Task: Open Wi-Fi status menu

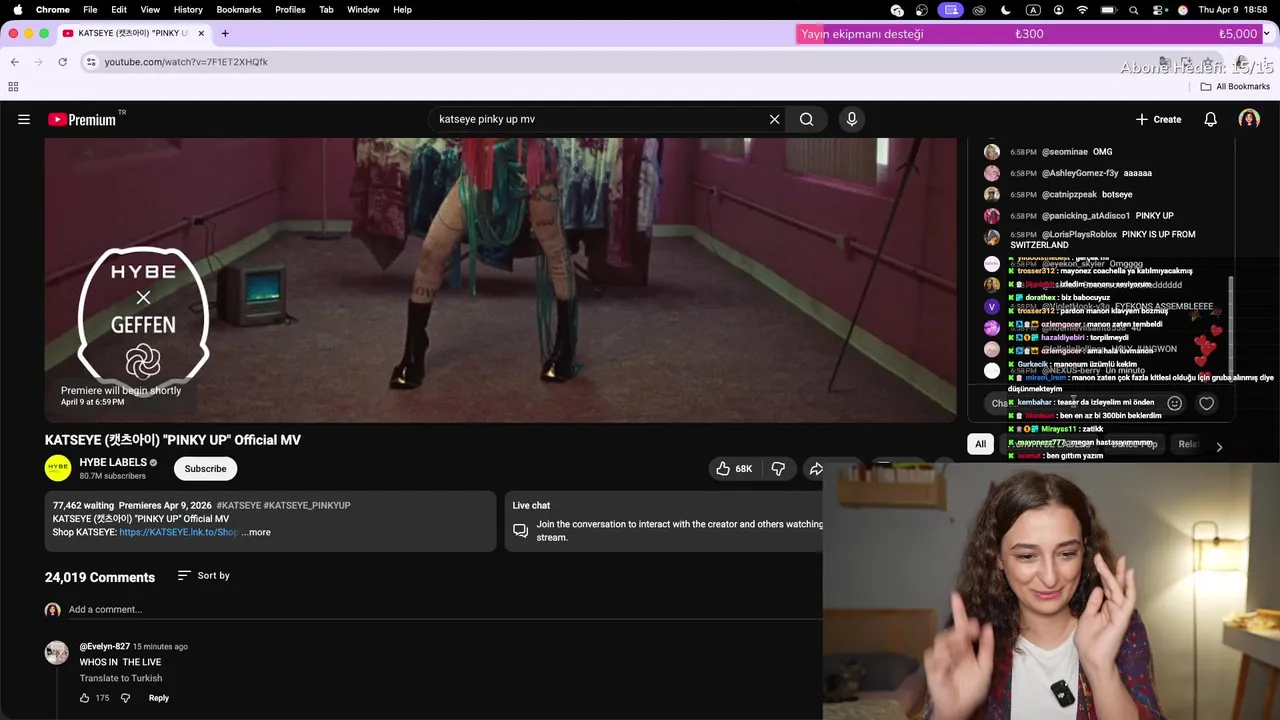Action: click(1082, 10)
